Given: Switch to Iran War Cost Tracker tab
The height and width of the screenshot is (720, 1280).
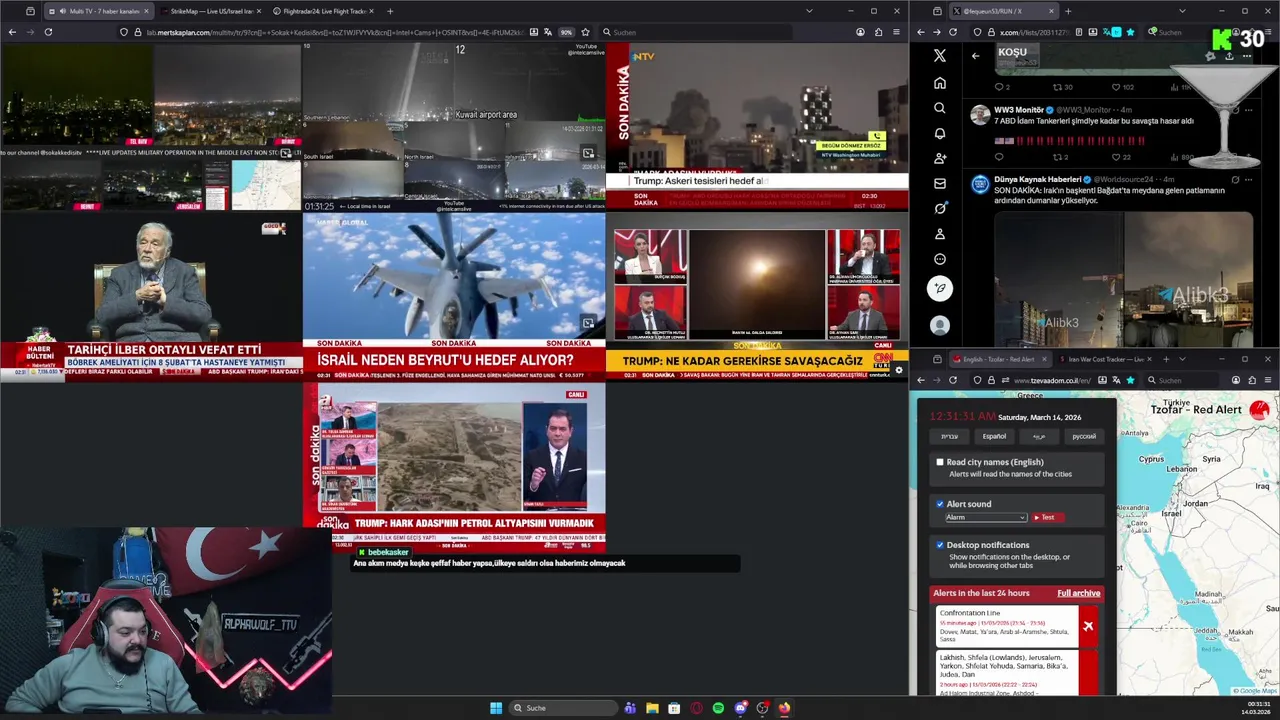Looking at the screenshot, I should [1105, 359].
